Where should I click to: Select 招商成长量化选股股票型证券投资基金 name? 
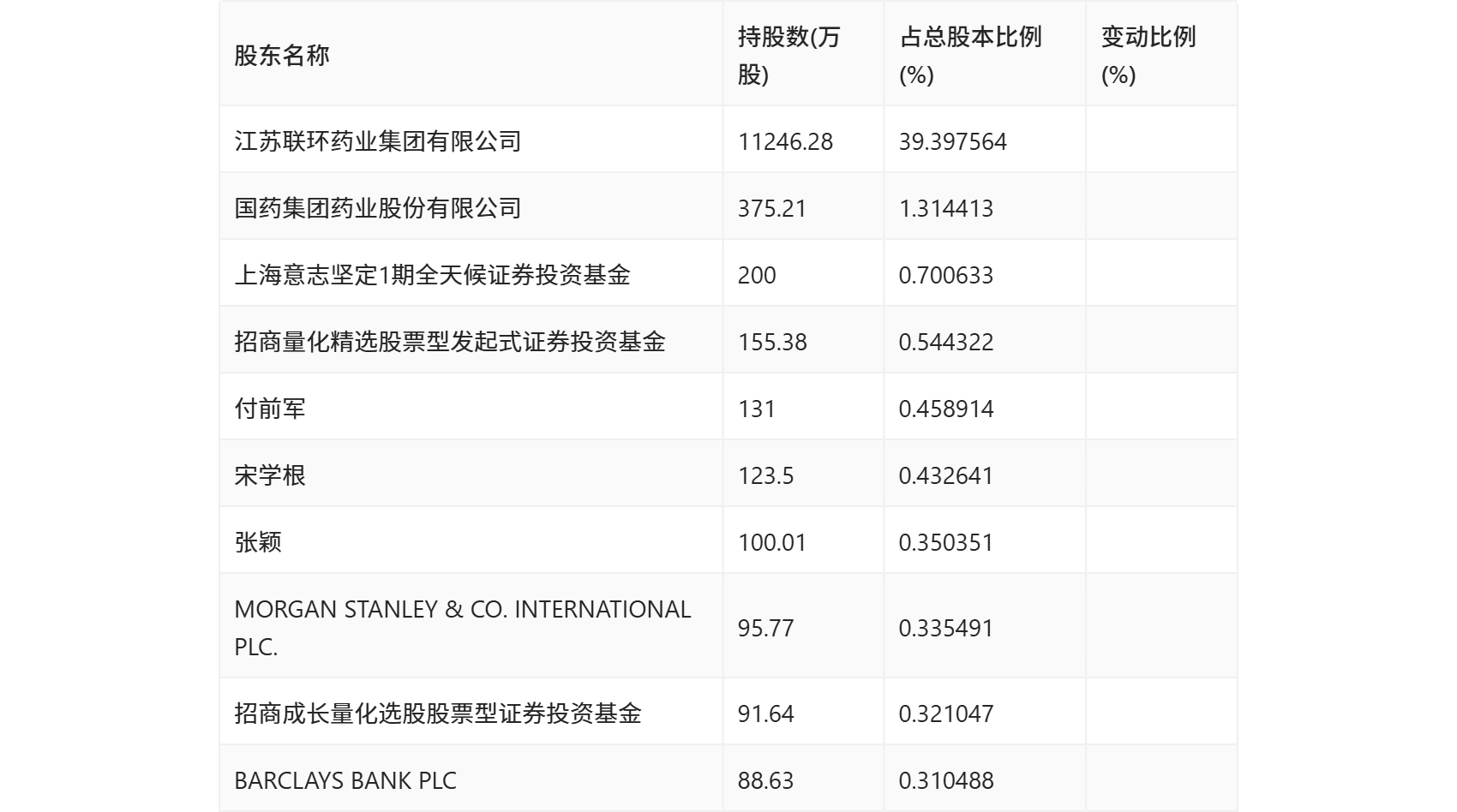[x=438, y=713]
